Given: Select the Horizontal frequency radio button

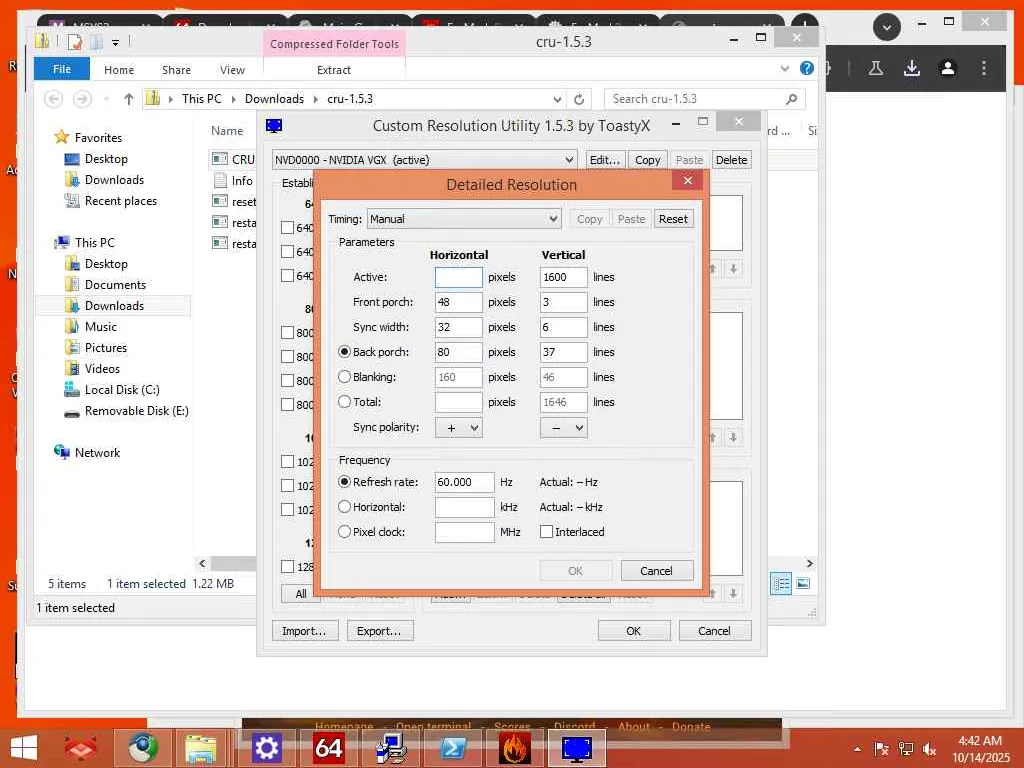Looking at the screenshot, I should pyautogui.click(x=344, y=507).
